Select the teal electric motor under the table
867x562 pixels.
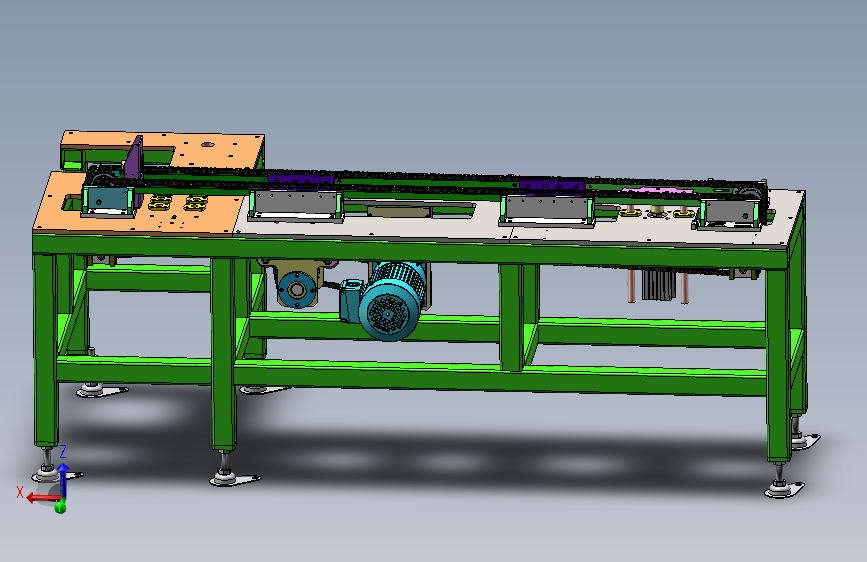pyautogui.click(x=387, y=301)
